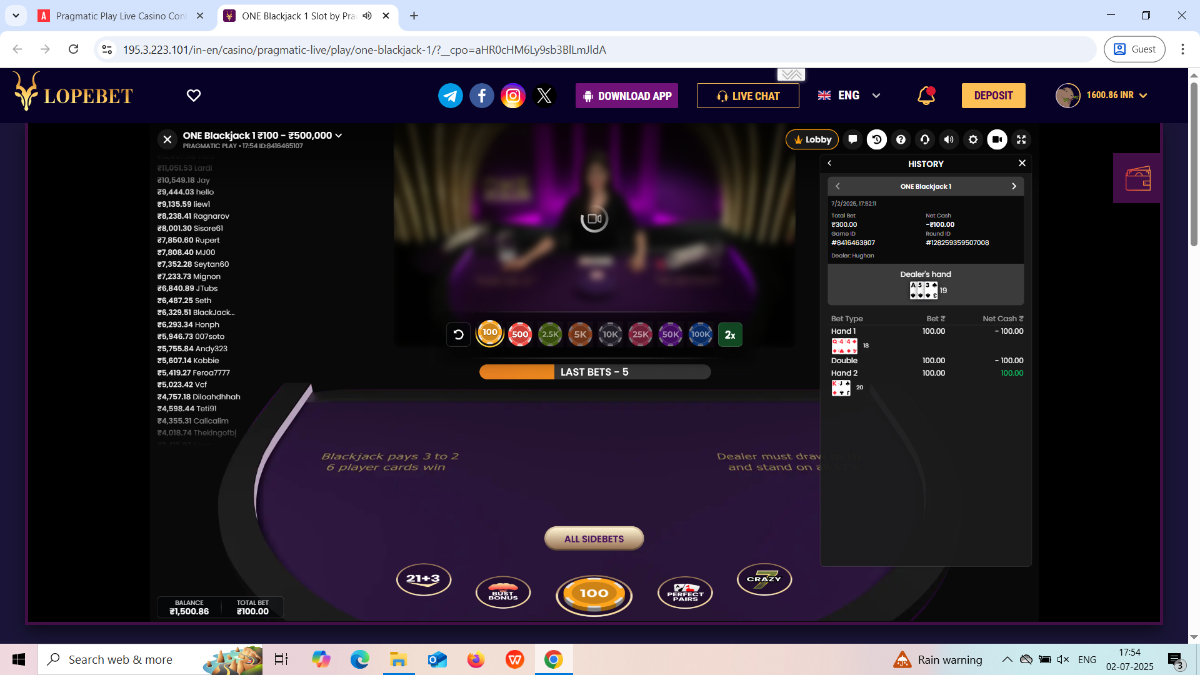The image size is (1200, 675).
Task: Select the 100K chip
Action: 700,334
